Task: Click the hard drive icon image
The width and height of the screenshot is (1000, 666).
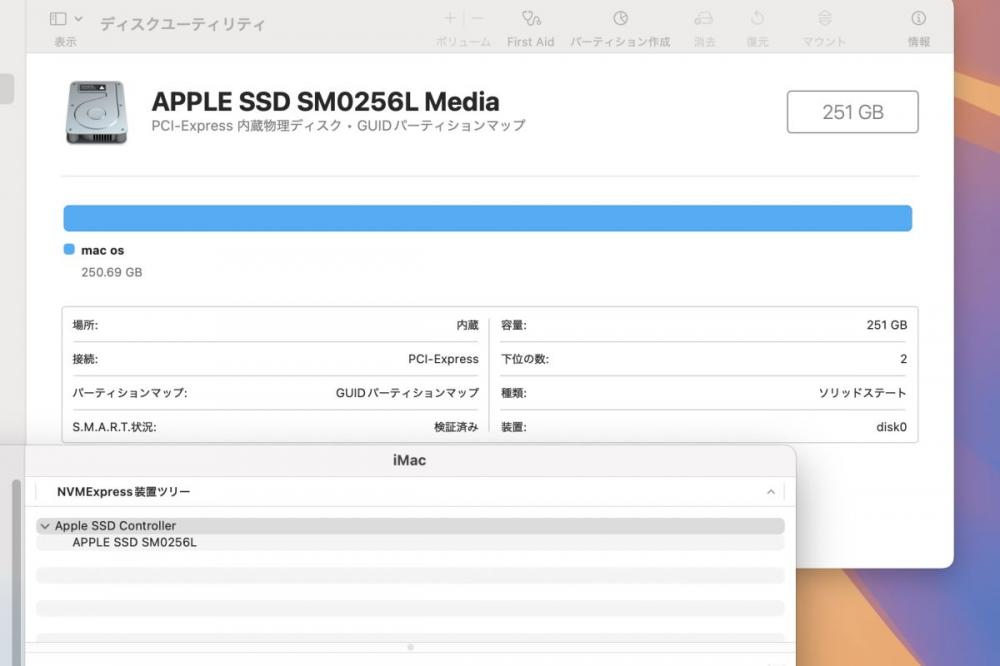Action: tap(96, 112)
